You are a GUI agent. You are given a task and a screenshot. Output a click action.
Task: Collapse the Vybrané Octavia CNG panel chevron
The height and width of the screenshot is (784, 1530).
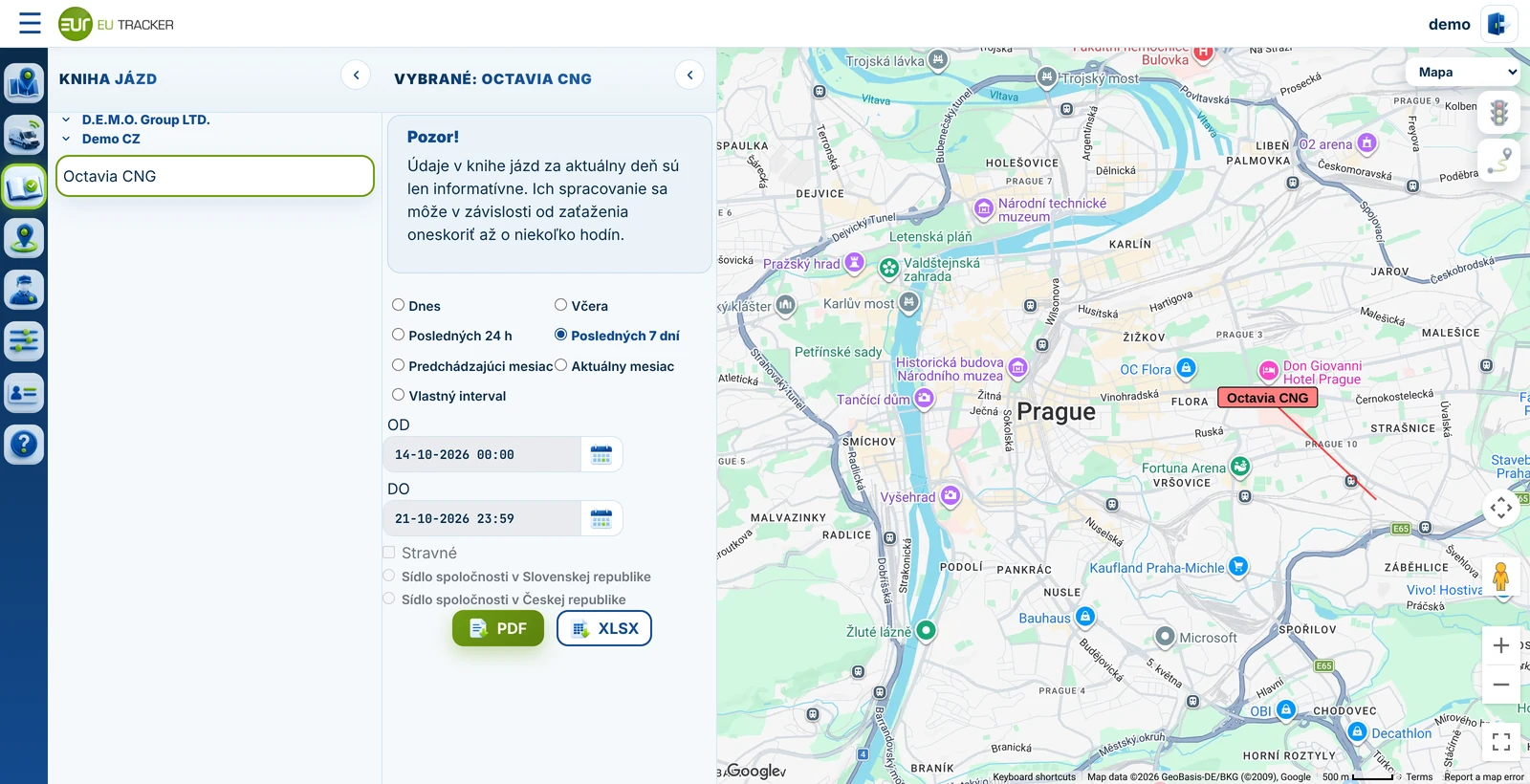[x=689, y=75]
